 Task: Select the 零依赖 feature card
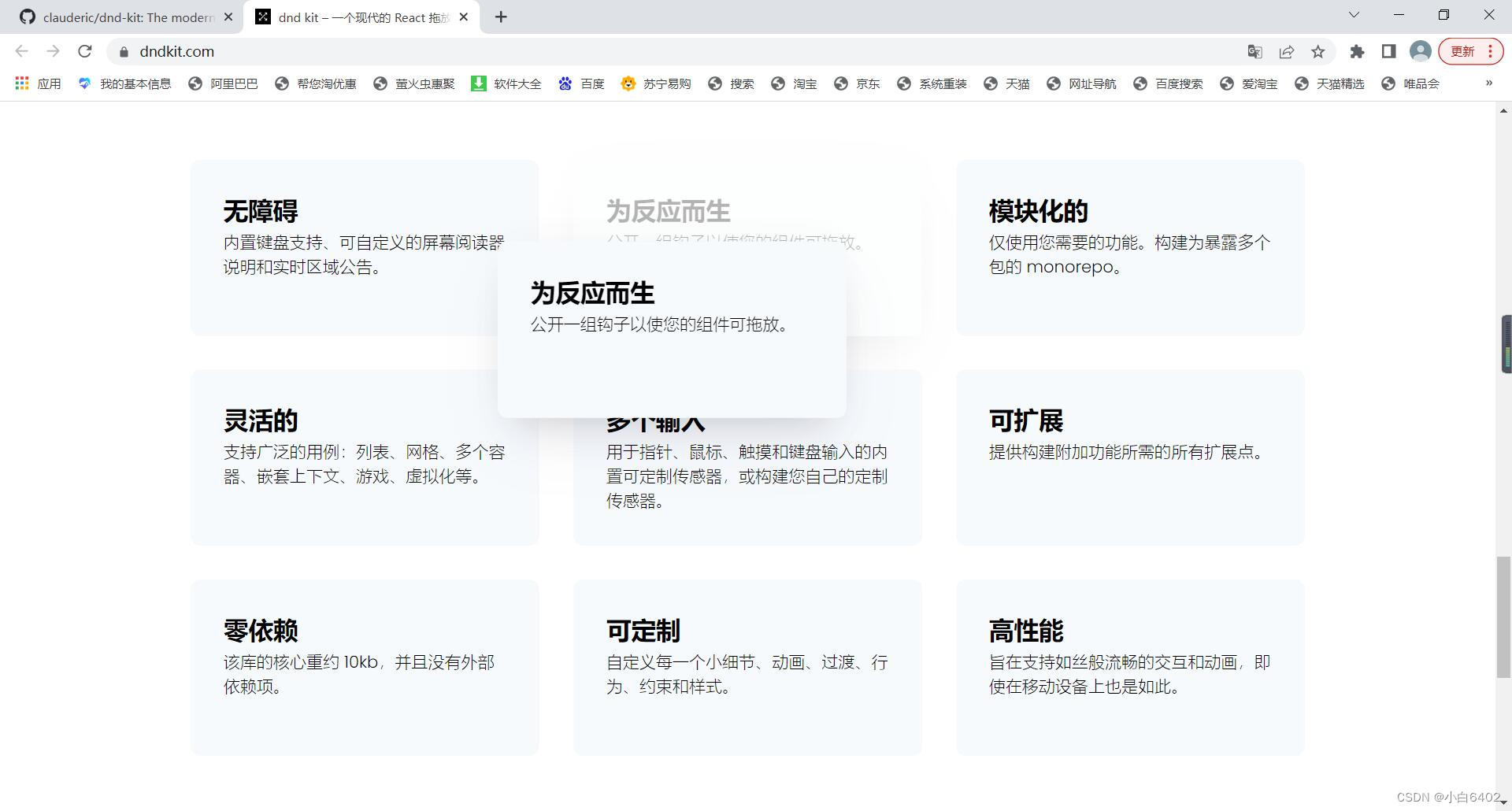365,668
